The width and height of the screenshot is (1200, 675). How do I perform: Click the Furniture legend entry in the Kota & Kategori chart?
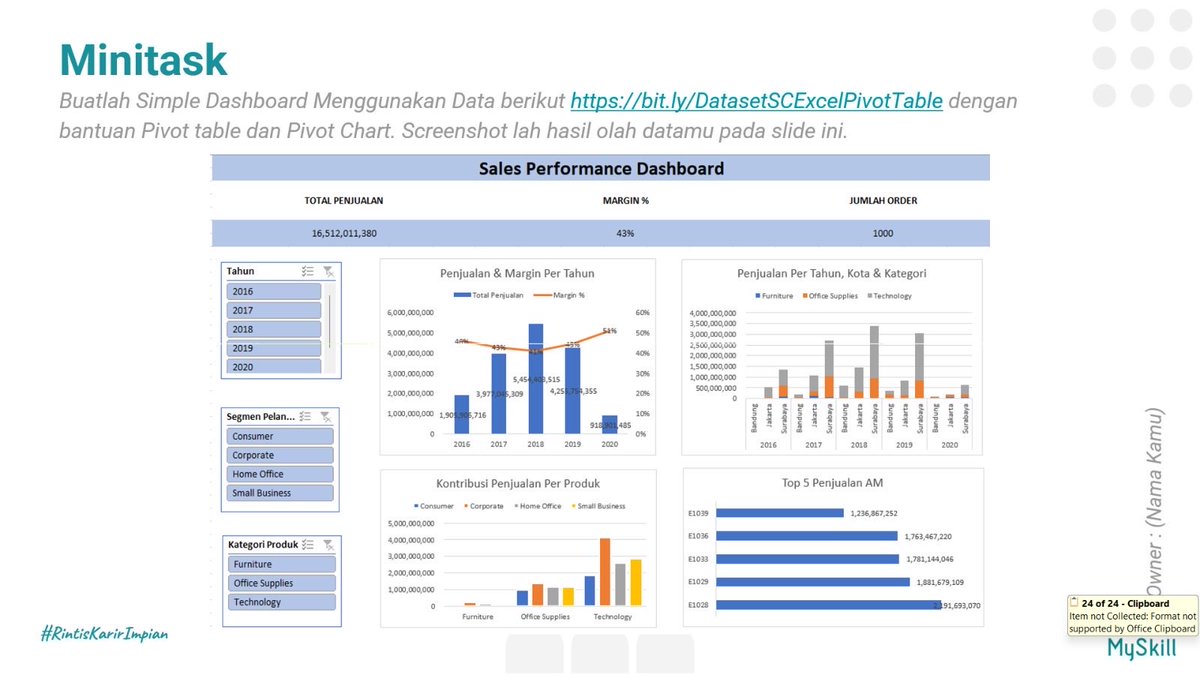775,296
